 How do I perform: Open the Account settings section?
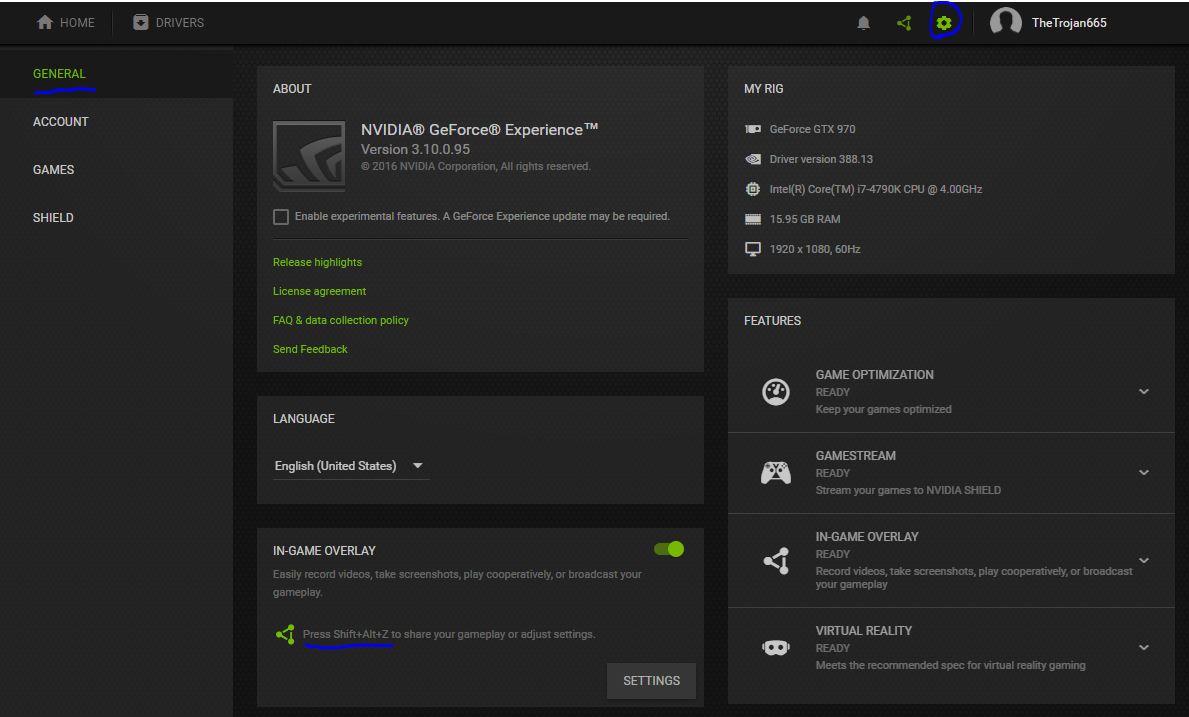point(61,121)
